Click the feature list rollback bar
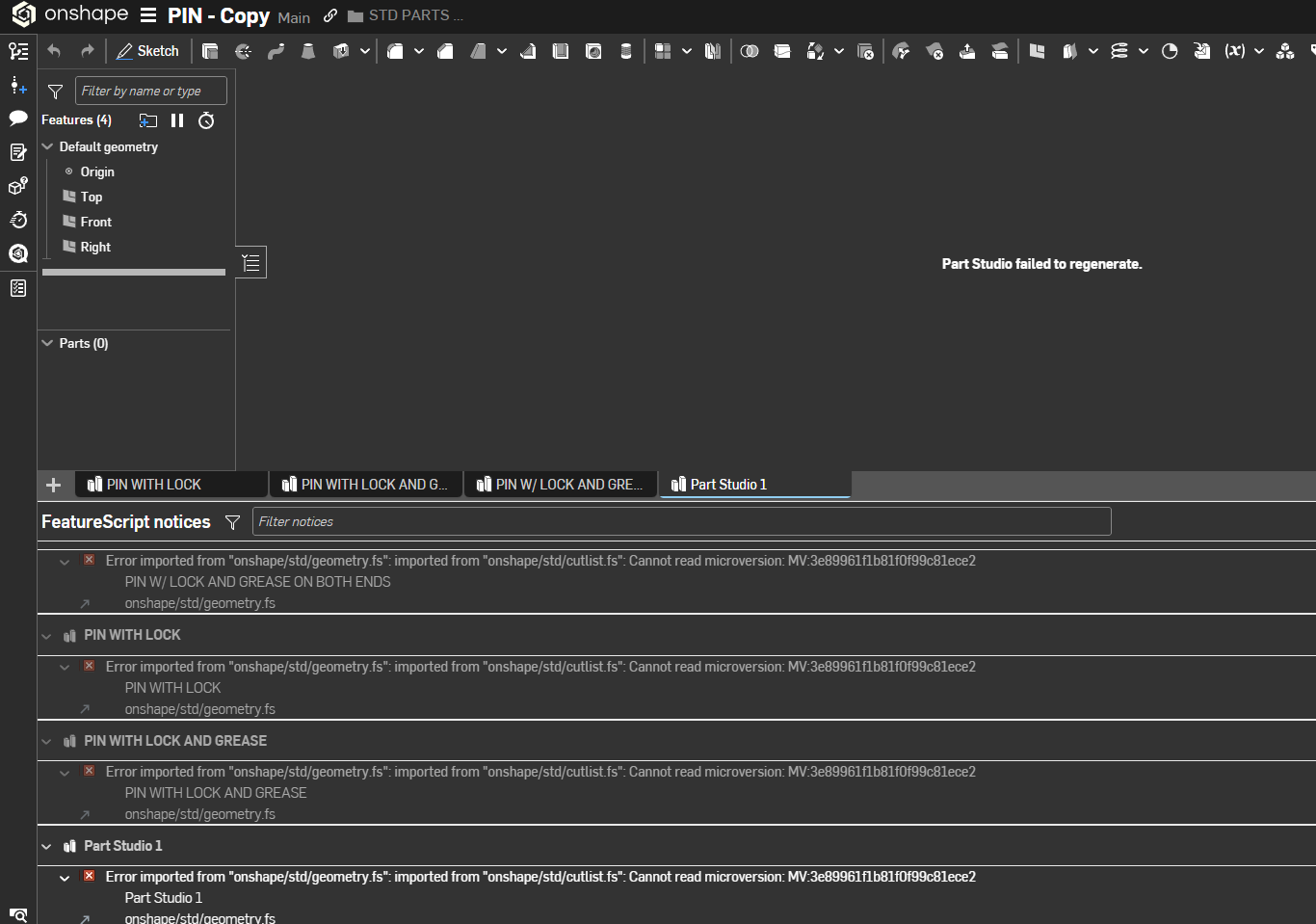This screenshot has height=924, width=1316. [134, 273]
